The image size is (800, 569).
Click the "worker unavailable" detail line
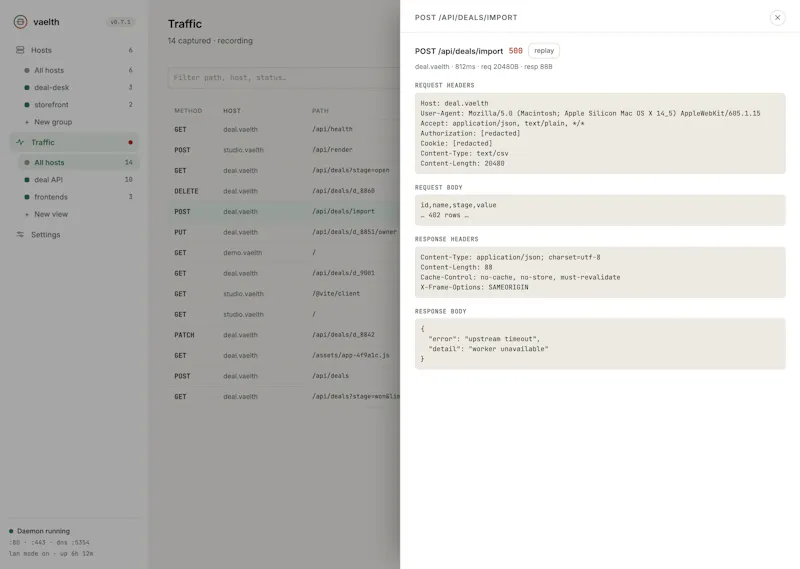tap(488, 349)
